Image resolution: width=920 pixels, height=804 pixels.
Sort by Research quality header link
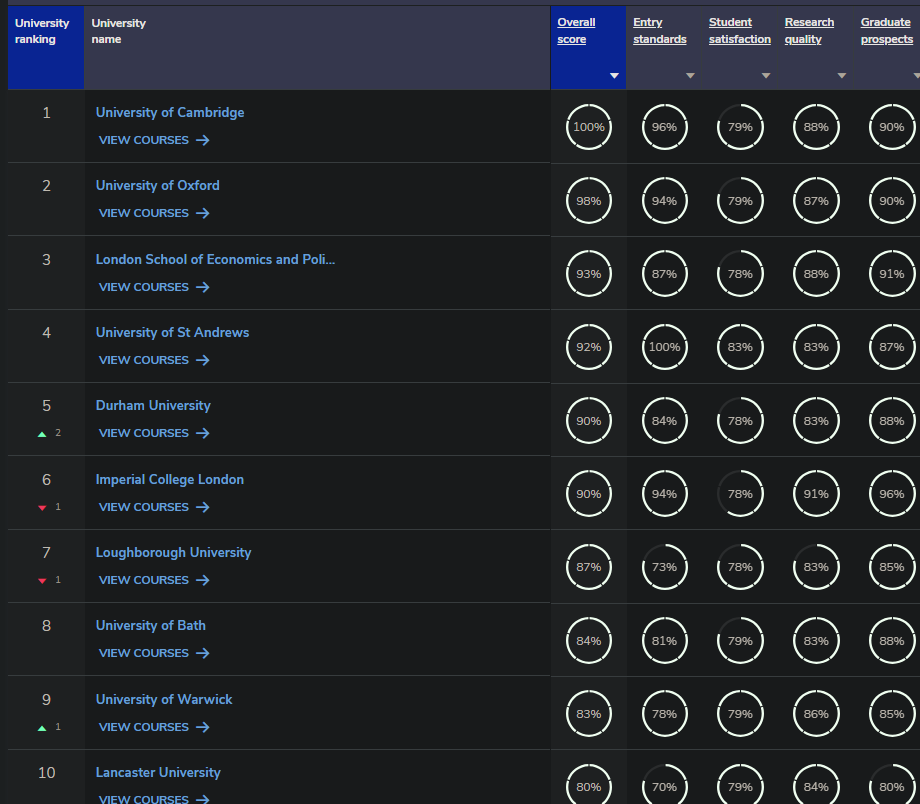coord(809,31)
